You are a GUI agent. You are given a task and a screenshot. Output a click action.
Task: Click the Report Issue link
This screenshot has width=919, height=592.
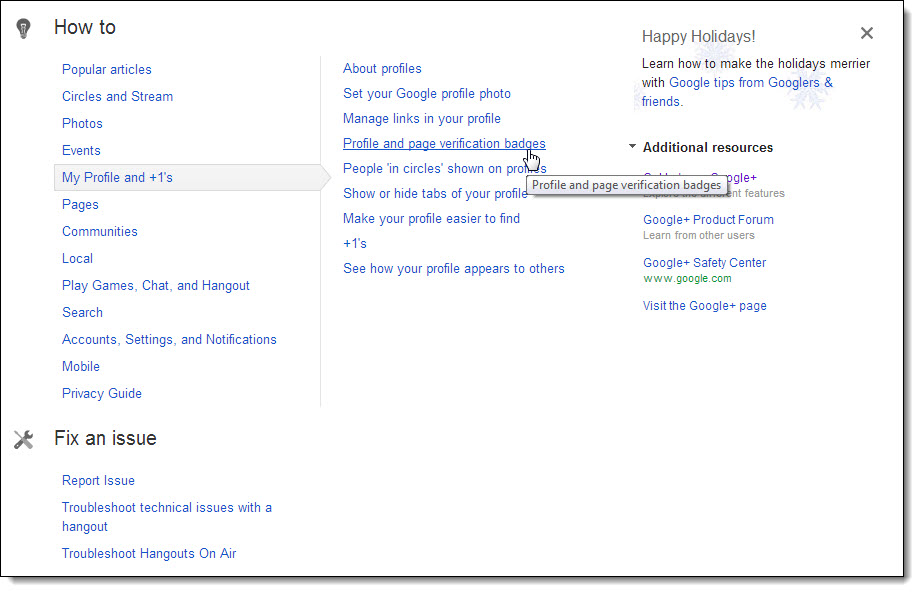click(98, 481)
